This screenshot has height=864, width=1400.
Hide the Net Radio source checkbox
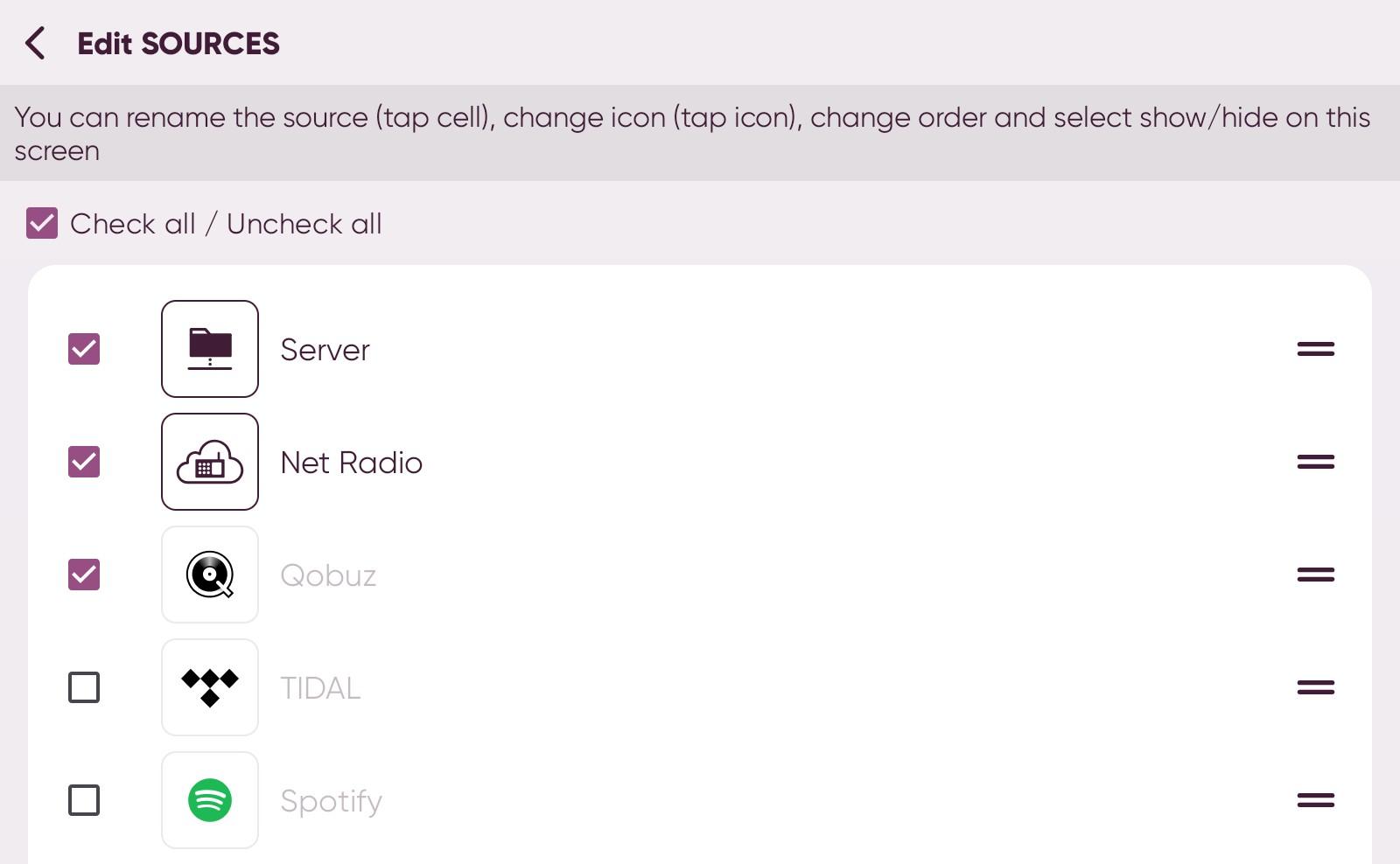click(84, 462)
